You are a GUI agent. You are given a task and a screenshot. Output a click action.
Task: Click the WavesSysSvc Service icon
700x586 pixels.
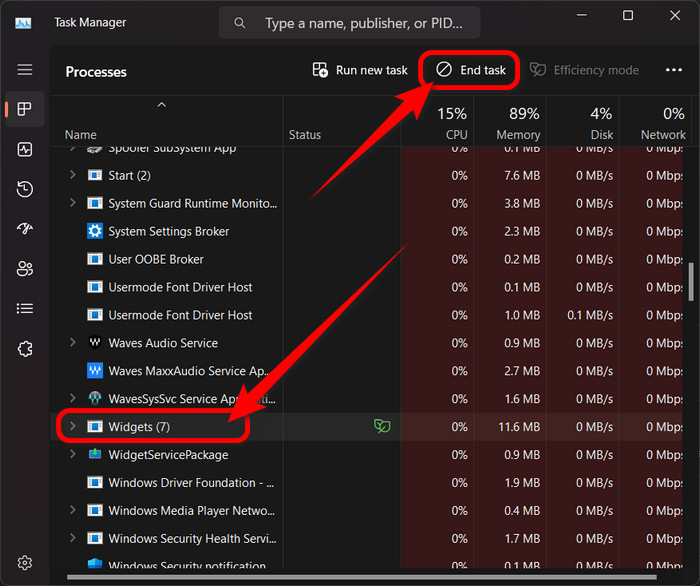[x=95, y=399]
